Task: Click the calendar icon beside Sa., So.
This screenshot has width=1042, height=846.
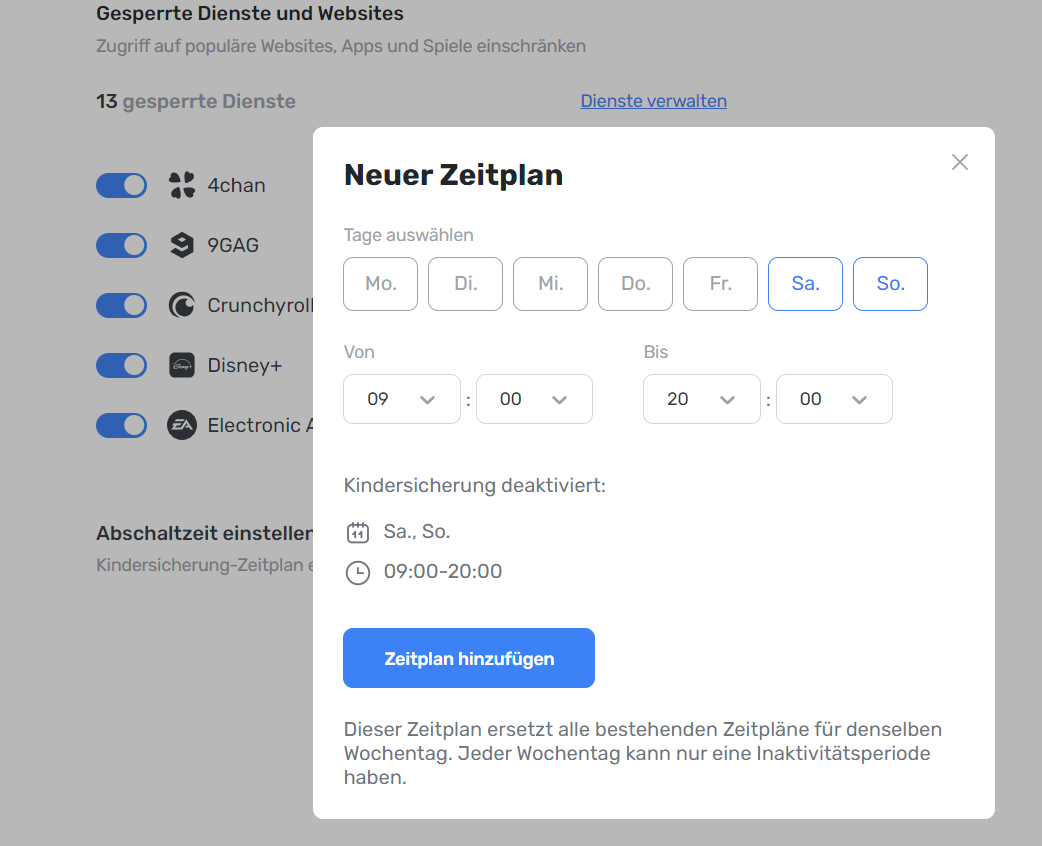Action: [358, 532]
